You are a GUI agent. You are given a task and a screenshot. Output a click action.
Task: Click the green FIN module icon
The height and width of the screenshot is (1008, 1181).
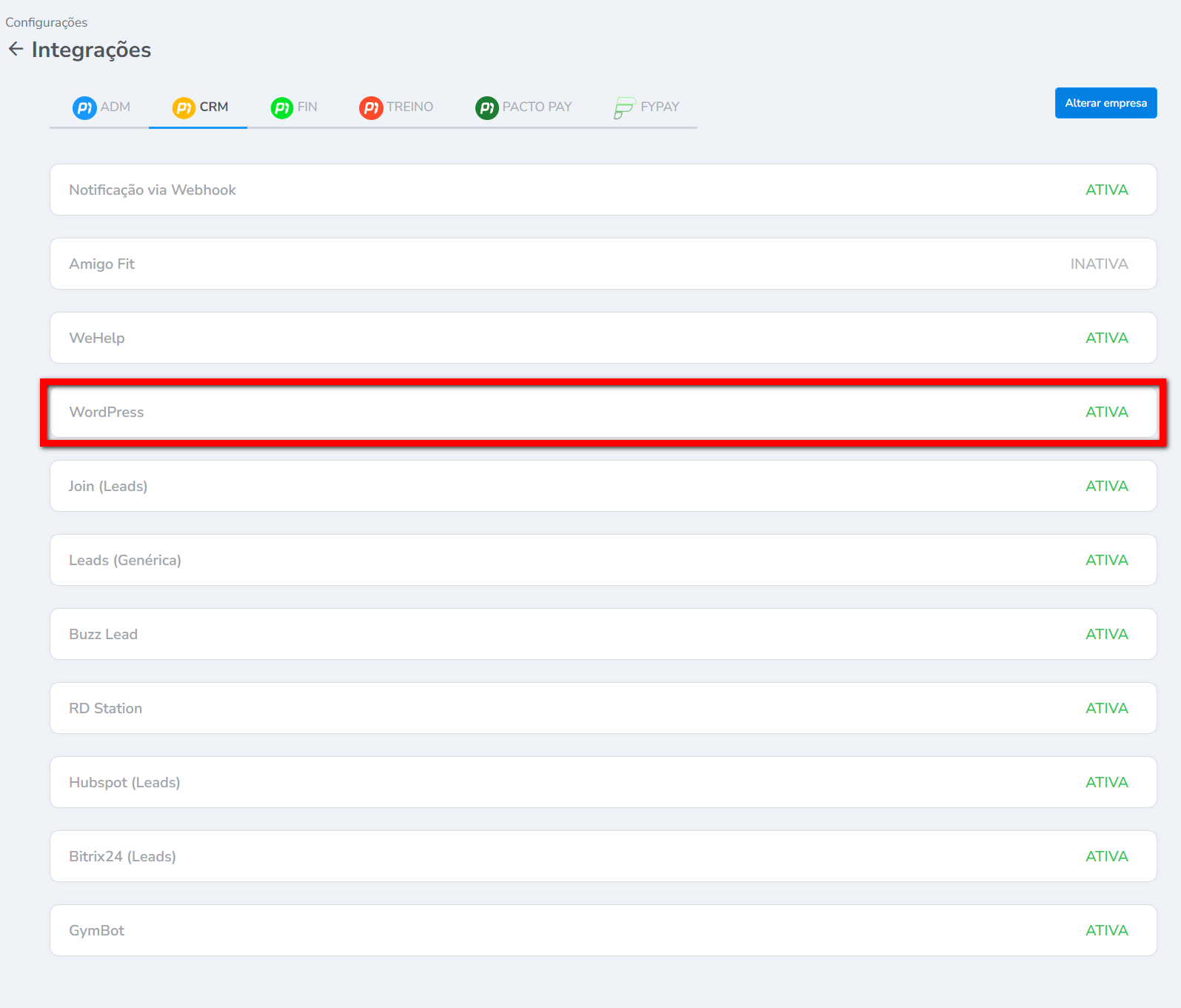(282, 107)
